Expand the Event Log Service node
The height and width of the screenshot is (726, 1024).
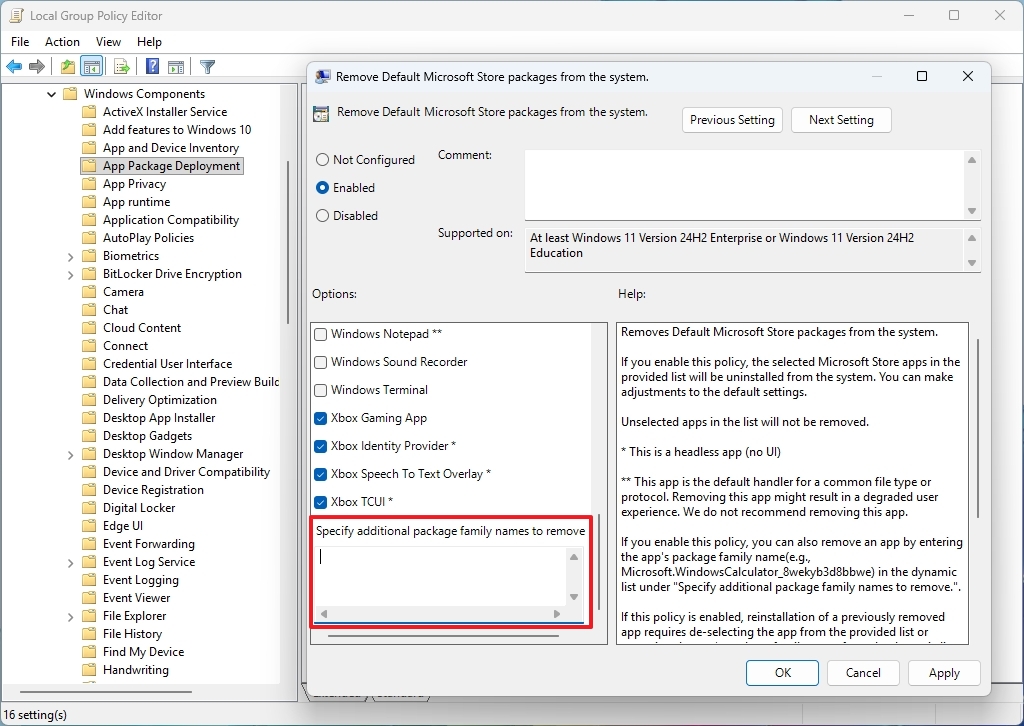point(69,561)
